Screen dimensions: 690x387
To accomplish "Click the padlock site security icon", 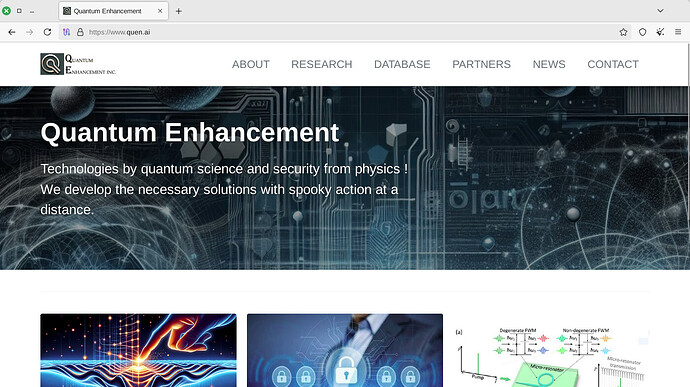I will [80, 32].
